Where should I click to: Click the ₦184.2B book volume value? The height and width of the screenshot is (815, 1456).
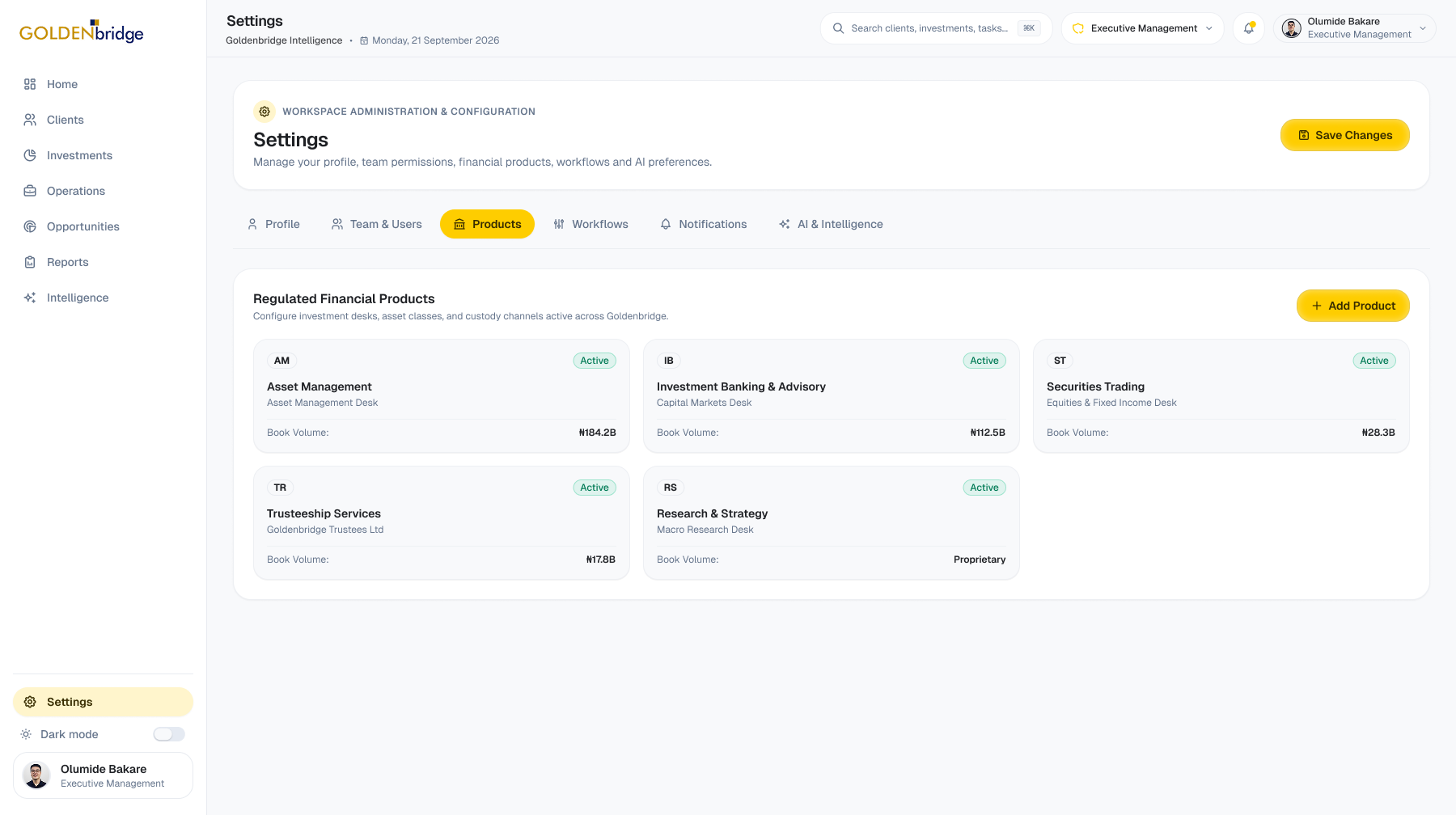[x=598, y=433]
